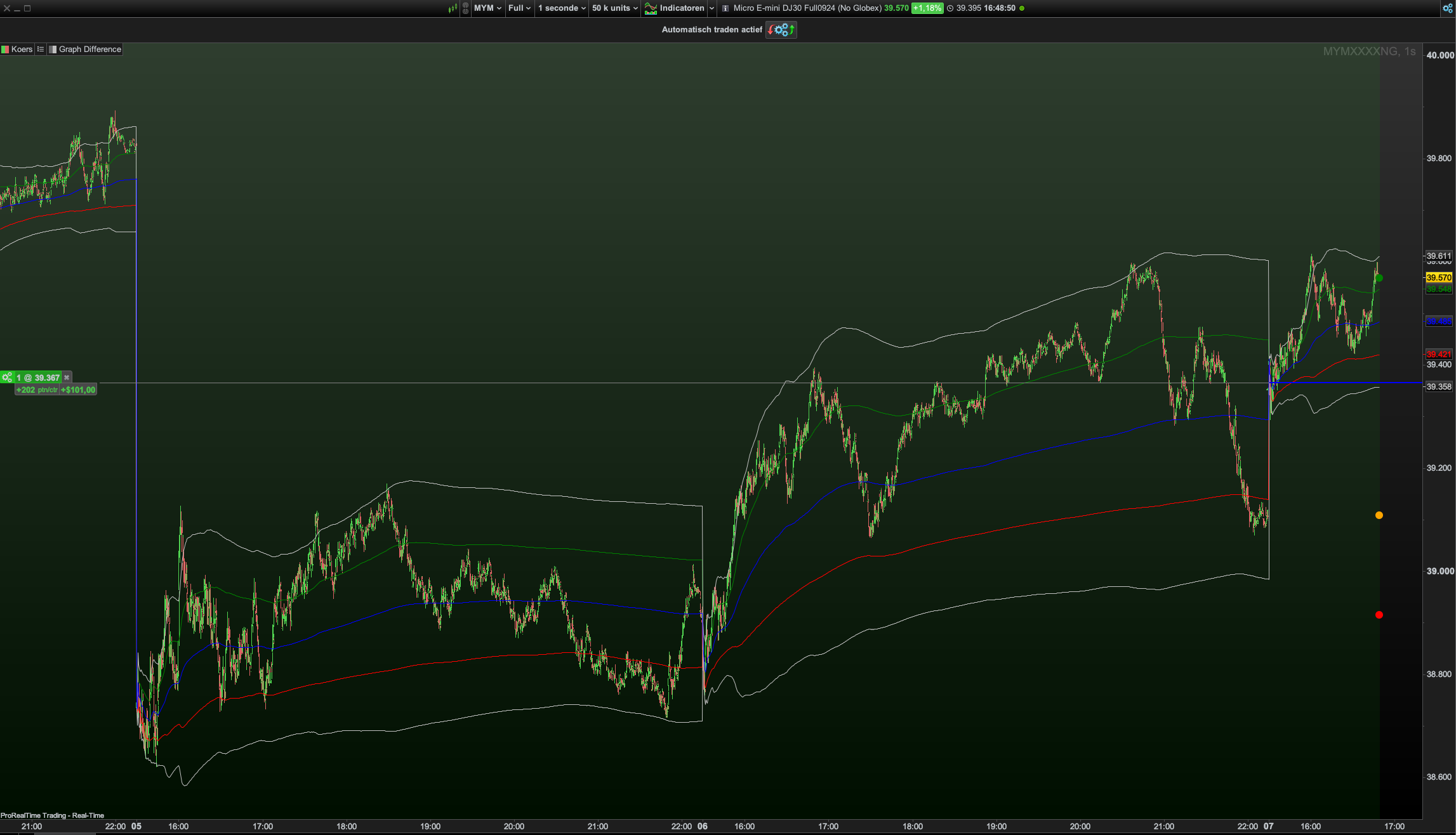The image size is (1456, 835).
Task: Open the indicator list icon beside Koers
Action: (x=41, y=49)
